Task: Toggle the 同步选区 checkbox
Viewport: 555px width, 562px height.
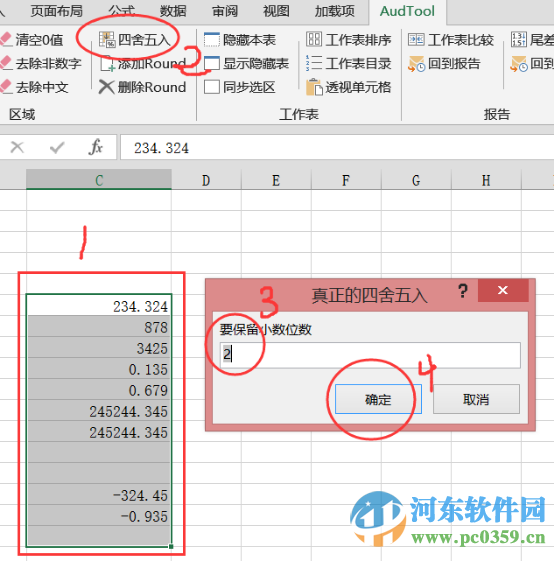Action: point(212,87)
